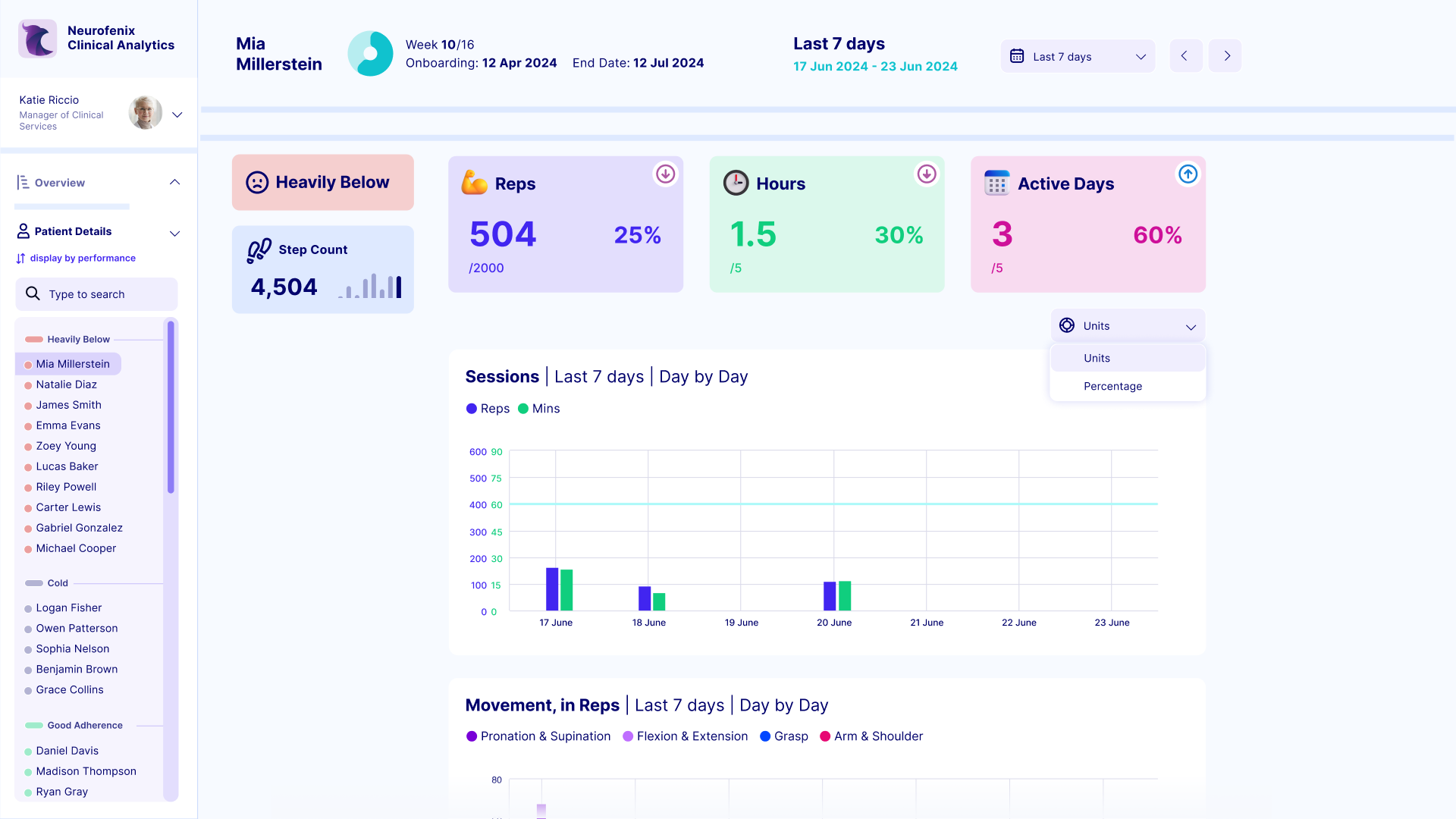Select patient Daniel Davis
Viewport: 1456px width, 819px height.
coord(67,751)
